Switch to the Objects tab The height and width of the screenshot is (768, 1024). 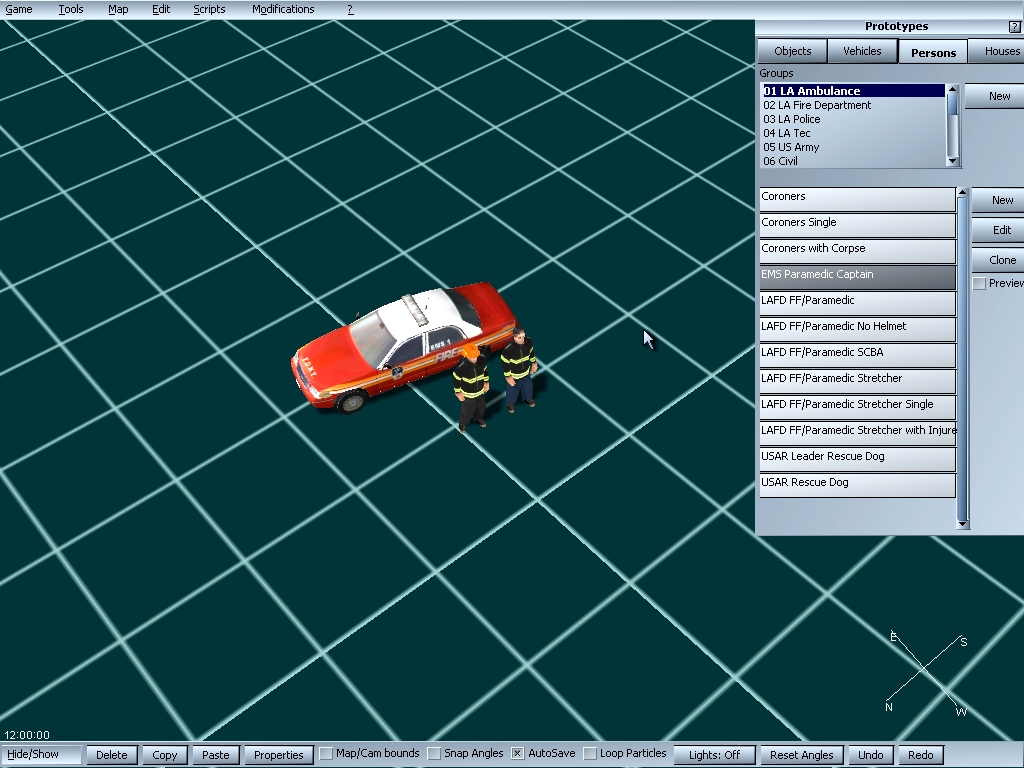tap(792, 51)
